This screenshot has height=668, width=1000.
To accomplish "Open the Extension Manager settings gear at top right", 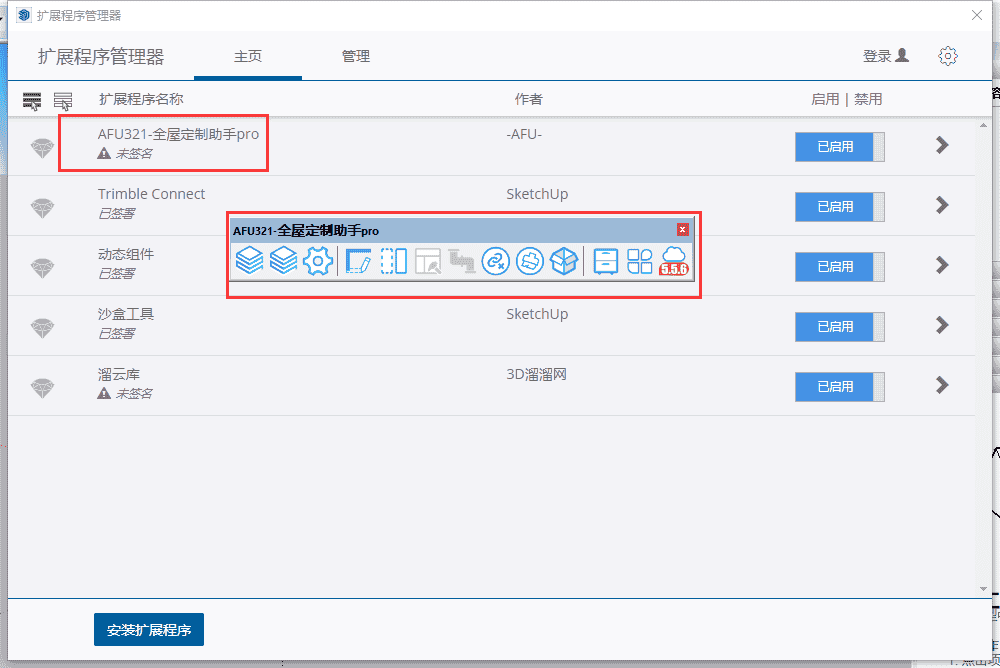I will (x=948, y=56).
